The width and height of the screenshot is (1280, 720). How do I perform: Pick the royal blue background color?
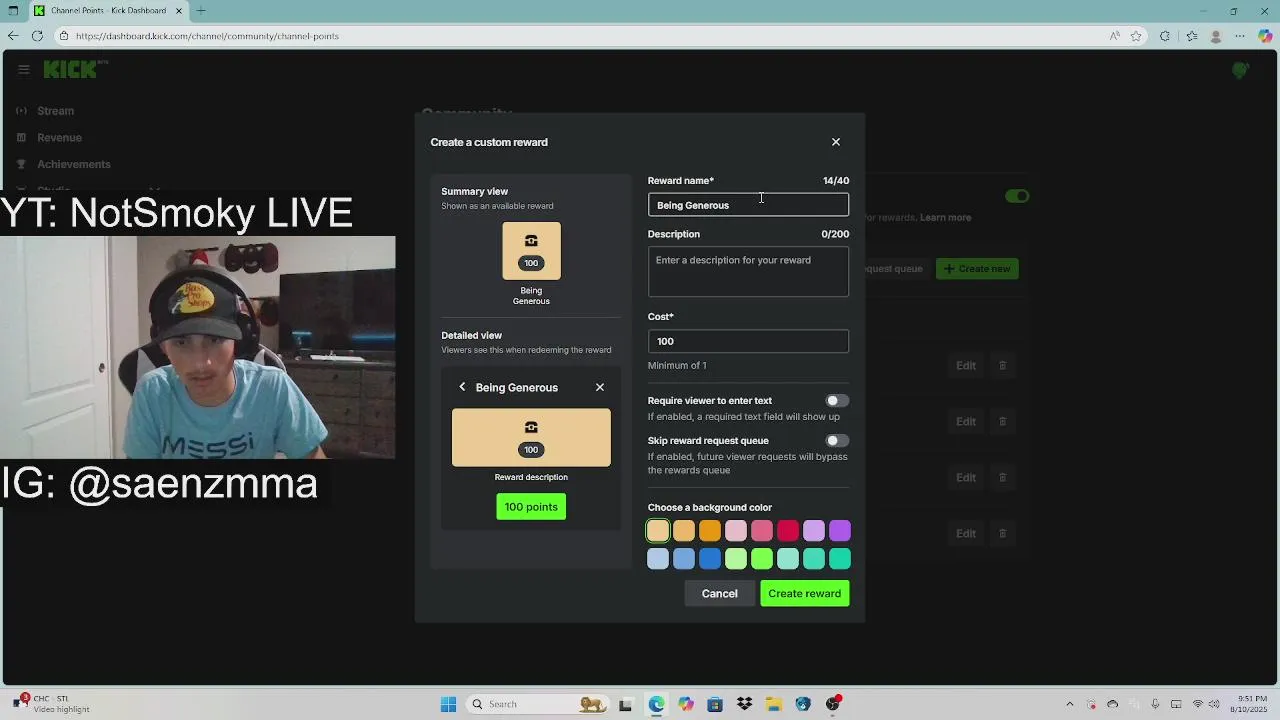[710, 559]
